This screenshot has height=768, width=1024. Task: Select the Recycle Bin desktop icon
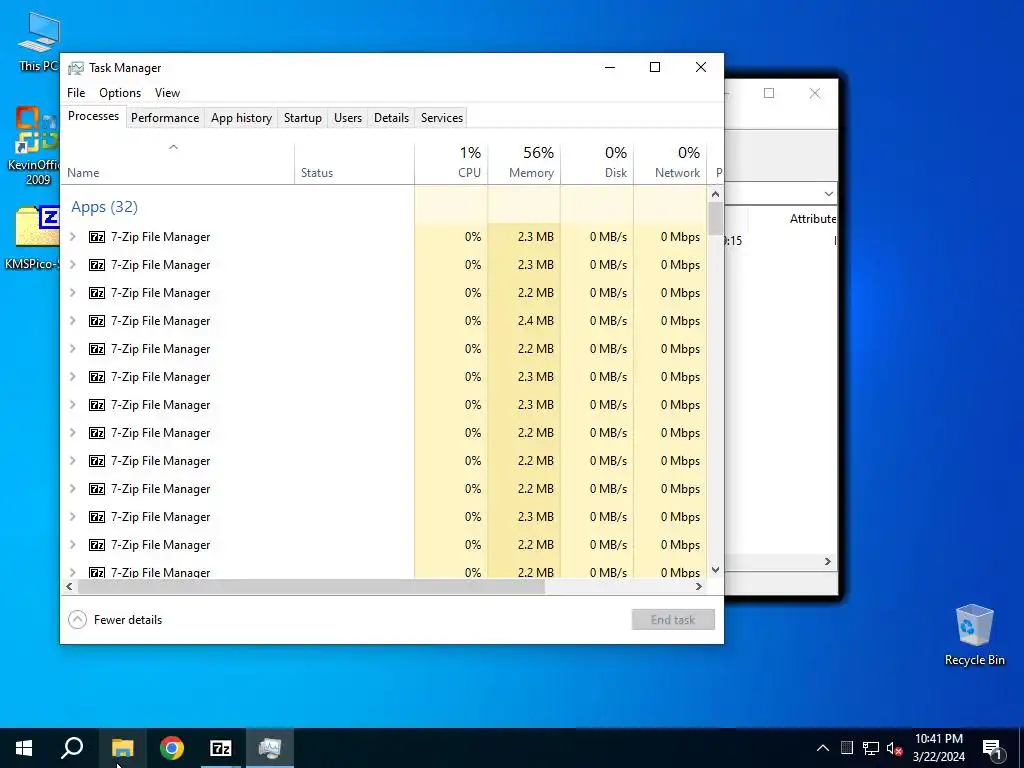point(974,635)
